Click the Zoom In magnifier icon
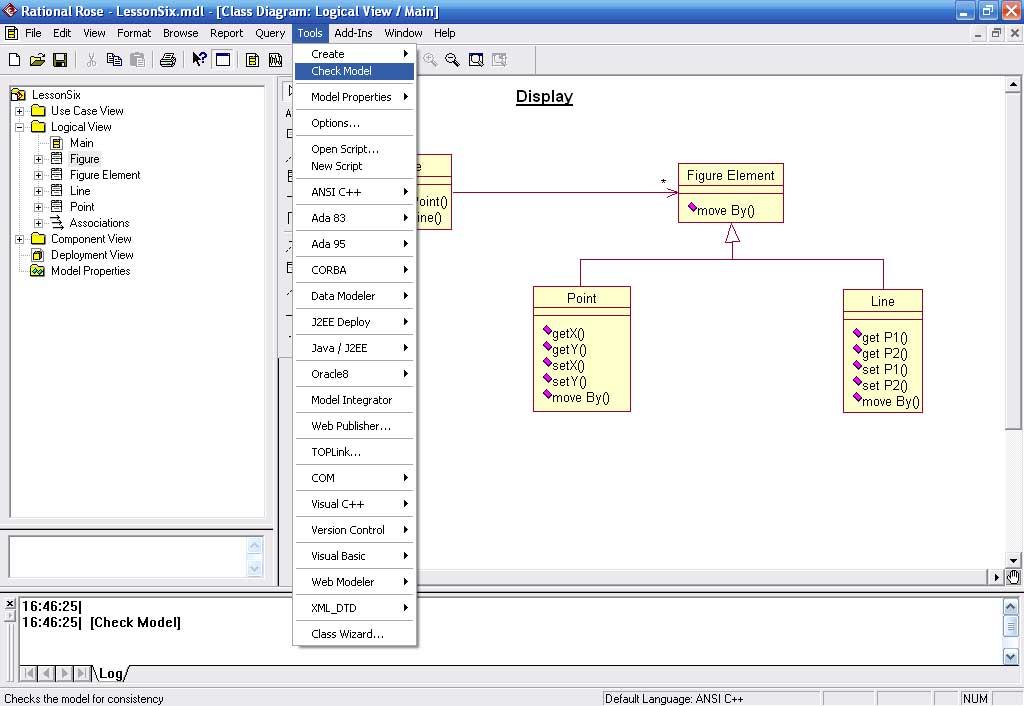 [430, 60]
